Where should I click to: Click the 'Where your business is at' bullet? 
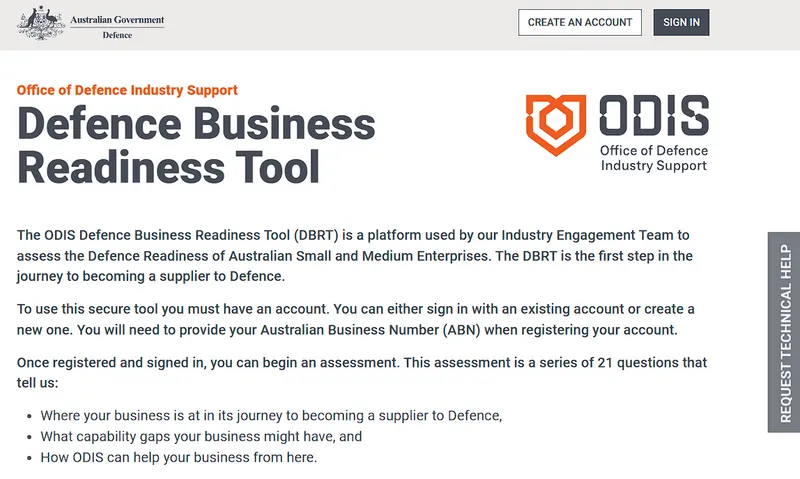pyautogui.click(x=271, y=416)
